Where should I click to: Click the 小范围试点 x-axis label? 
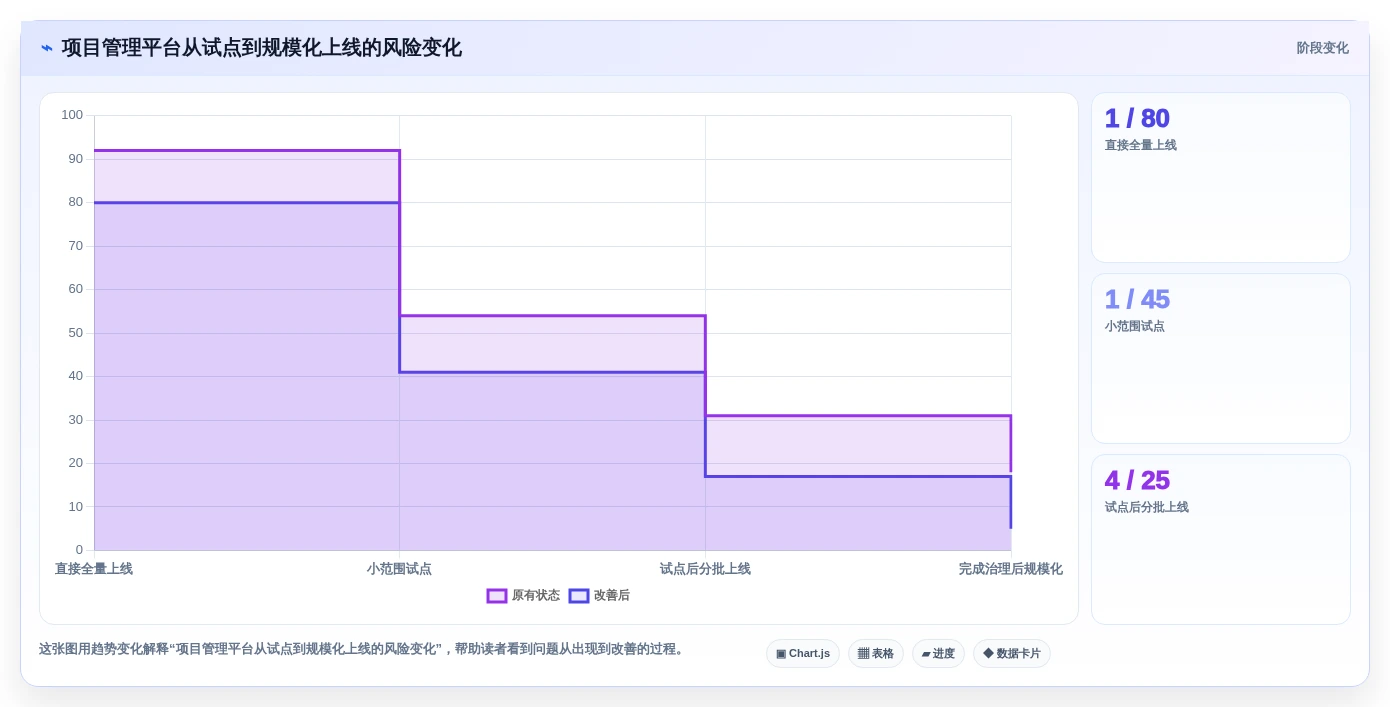(399, 569)
